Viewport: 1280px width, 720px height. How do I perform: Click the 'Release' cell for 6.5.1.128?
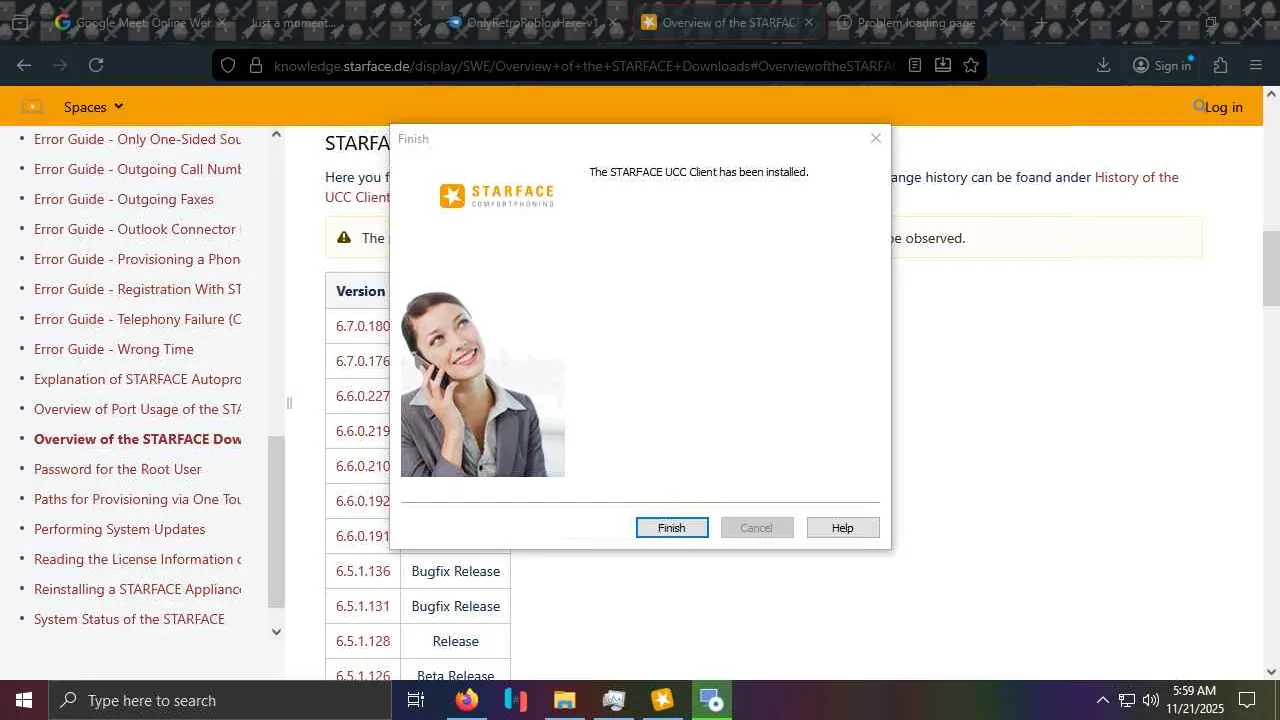pos(456,641)
